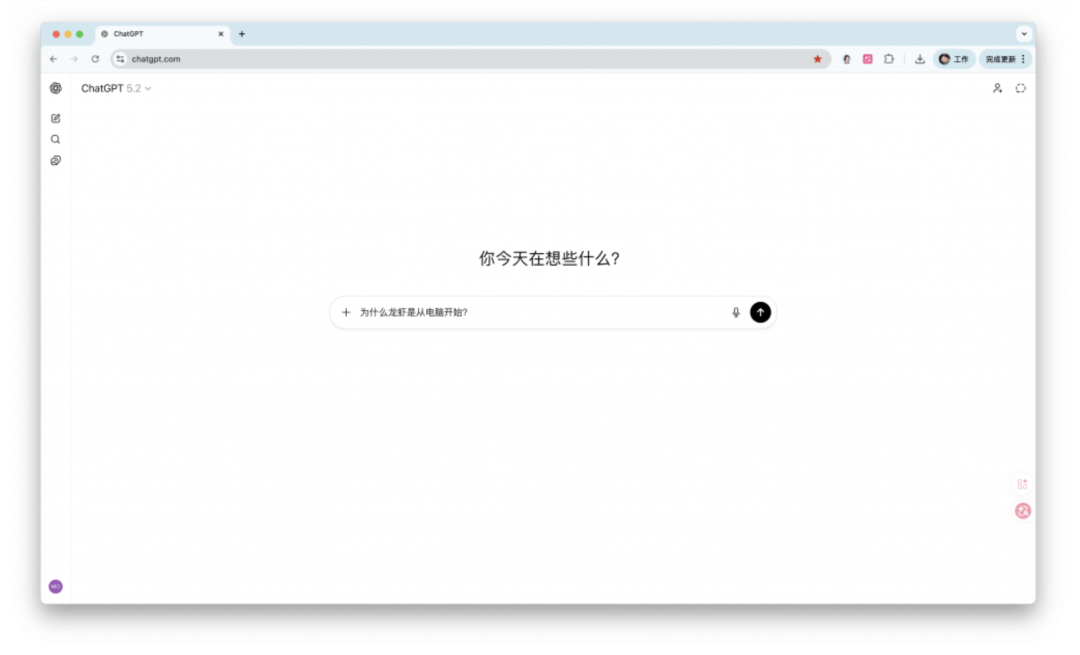Click the site info icon in address bar
Image resolution: width=1080 pixels, height=655 pixels.
coord(121,59)
